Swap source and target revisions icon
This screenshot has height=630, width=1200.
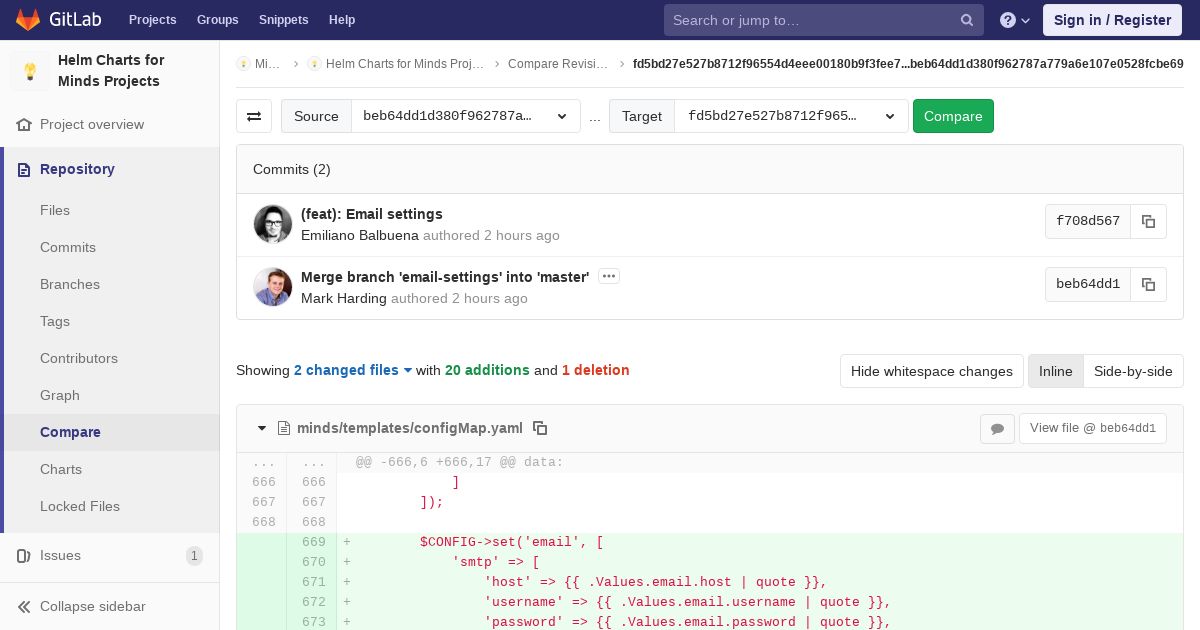coord(254,116)
